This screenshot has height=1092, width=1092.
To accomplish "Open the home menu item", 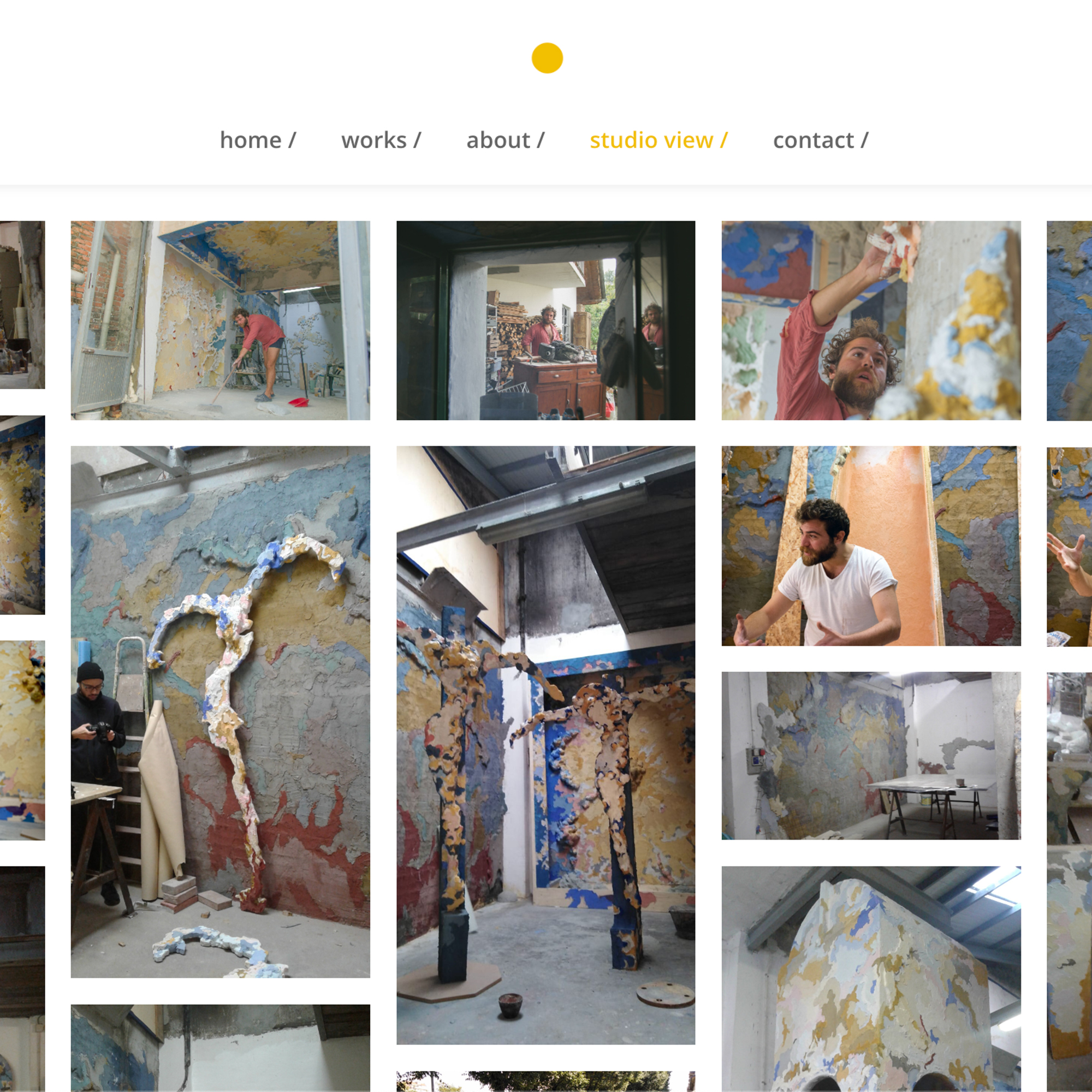I will (258, 140).
